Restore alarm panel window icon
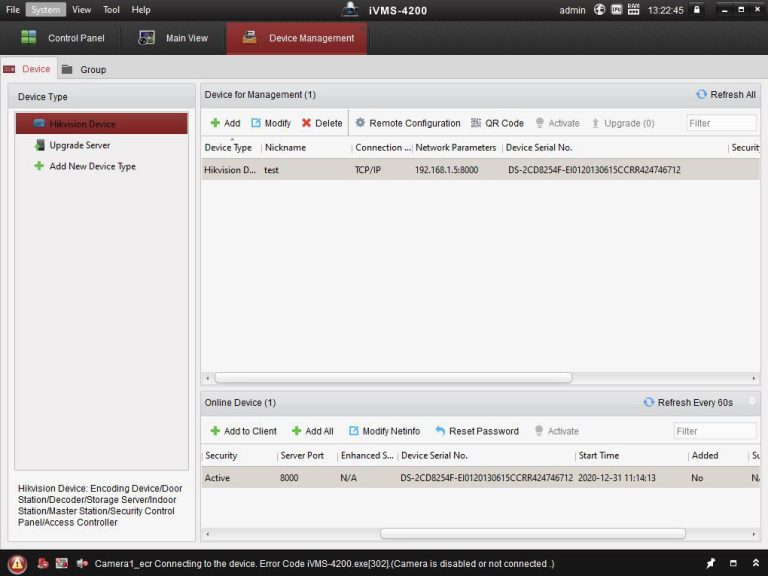This screenshot has width=768, height=576. tap(733, 563)
